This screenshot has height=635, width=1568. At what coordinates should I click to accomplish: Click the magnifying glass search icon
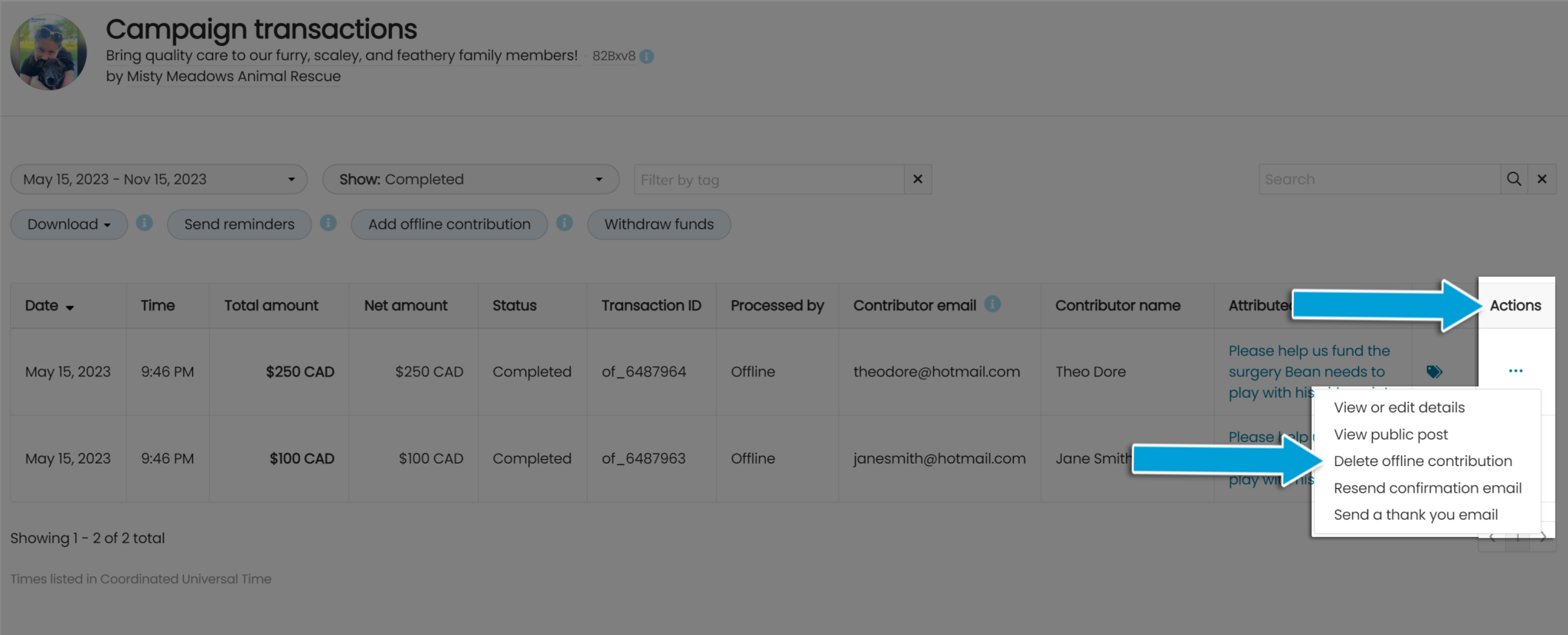point(1514,178)
